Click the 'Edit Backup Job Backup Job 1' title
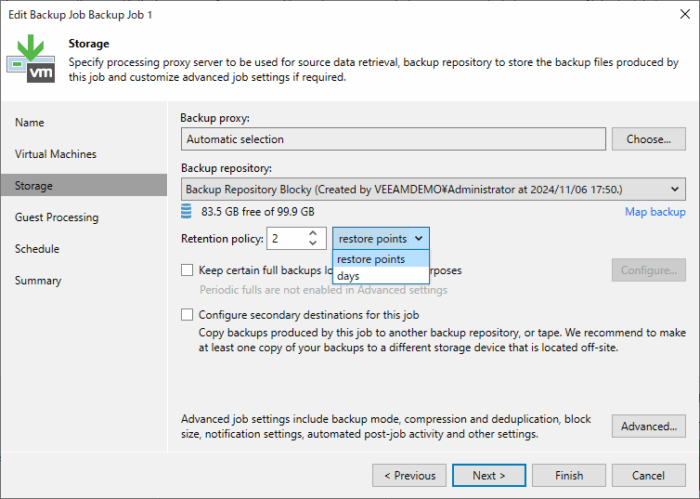 point(80,15)
